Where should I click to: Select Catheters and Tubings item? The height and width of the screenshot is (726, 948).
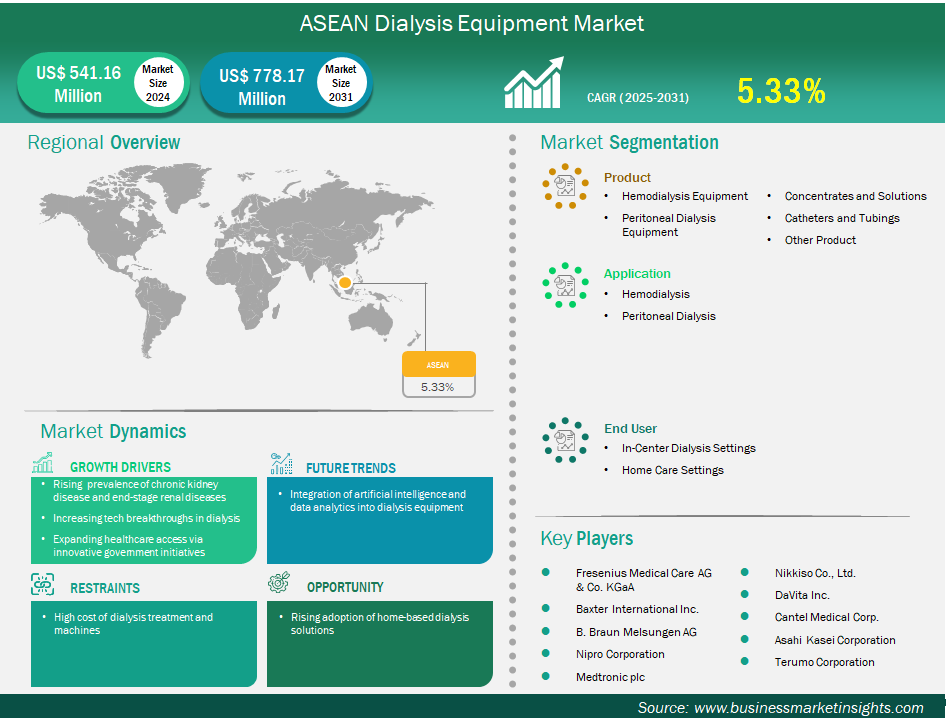coord(842,218)
